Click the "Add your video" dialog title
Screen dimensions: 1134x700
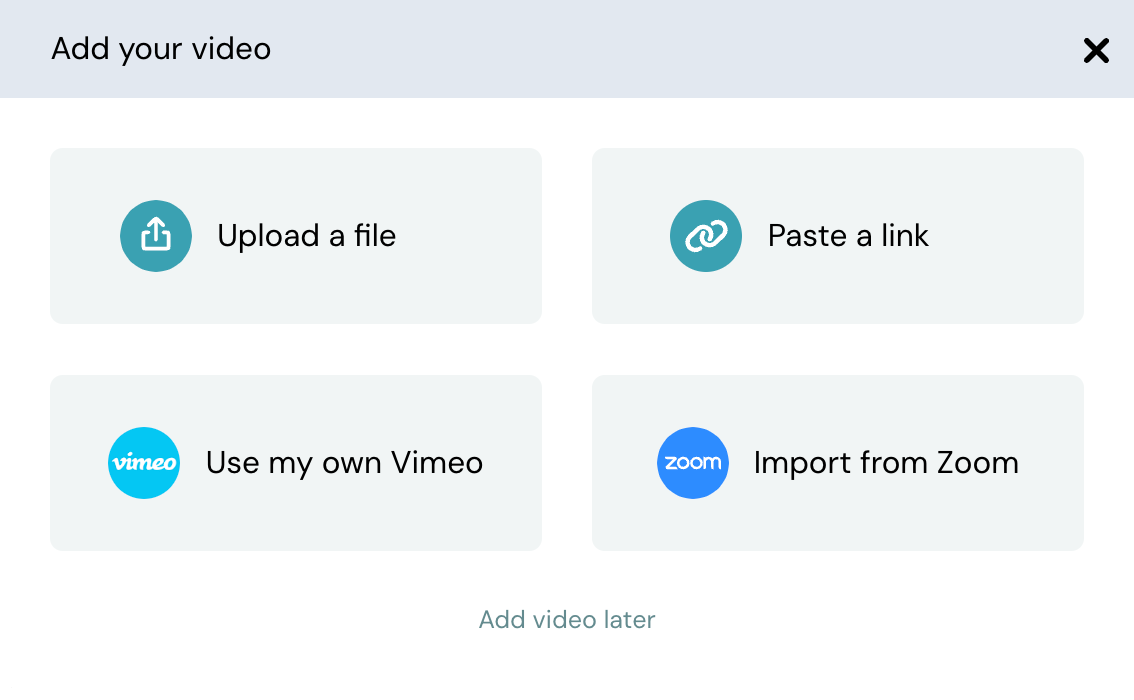pyautogui.click(x=161, y=49)
